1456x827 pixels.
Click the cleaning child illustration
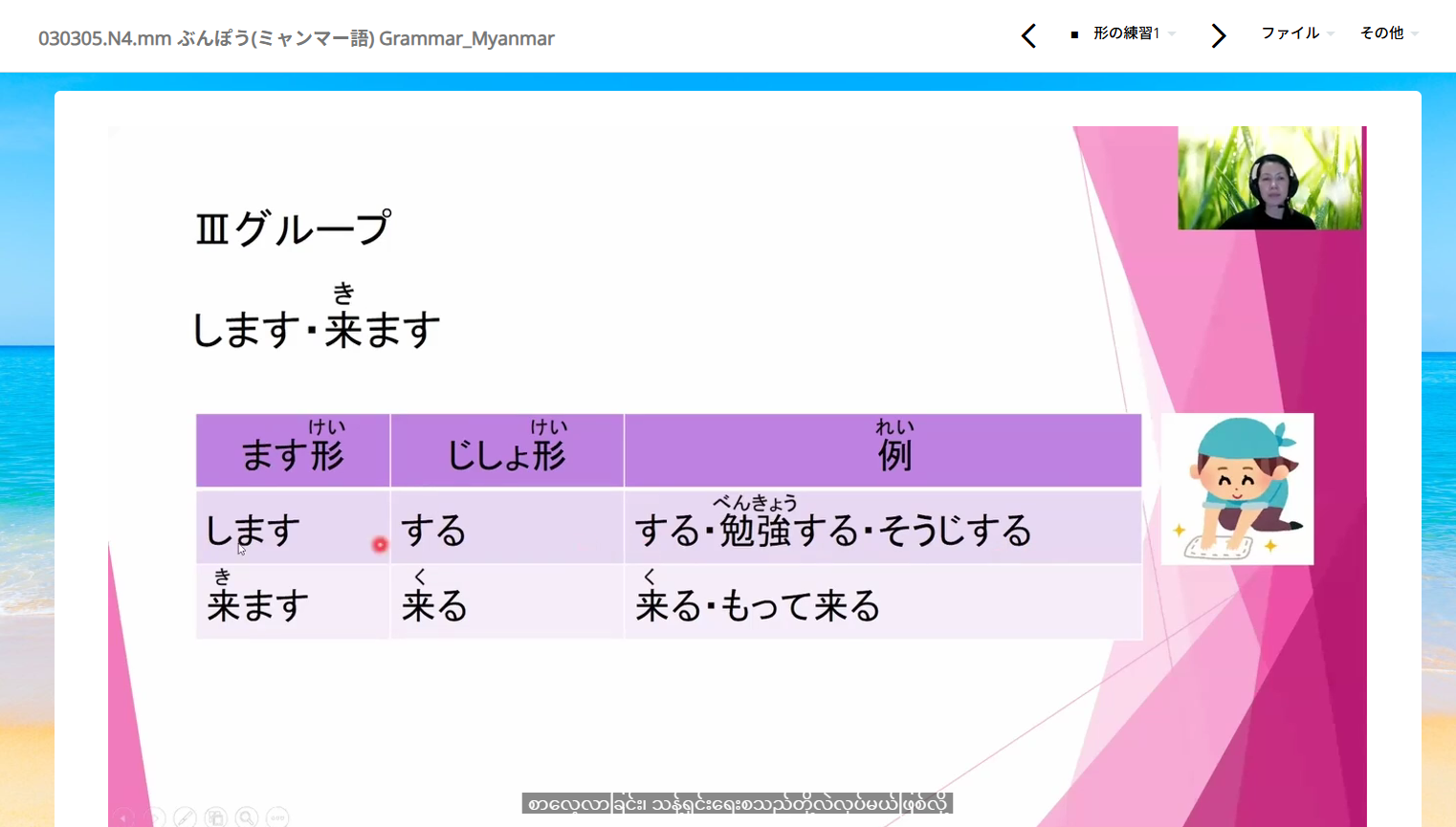pyautogui.click(x=1237, y=489)
